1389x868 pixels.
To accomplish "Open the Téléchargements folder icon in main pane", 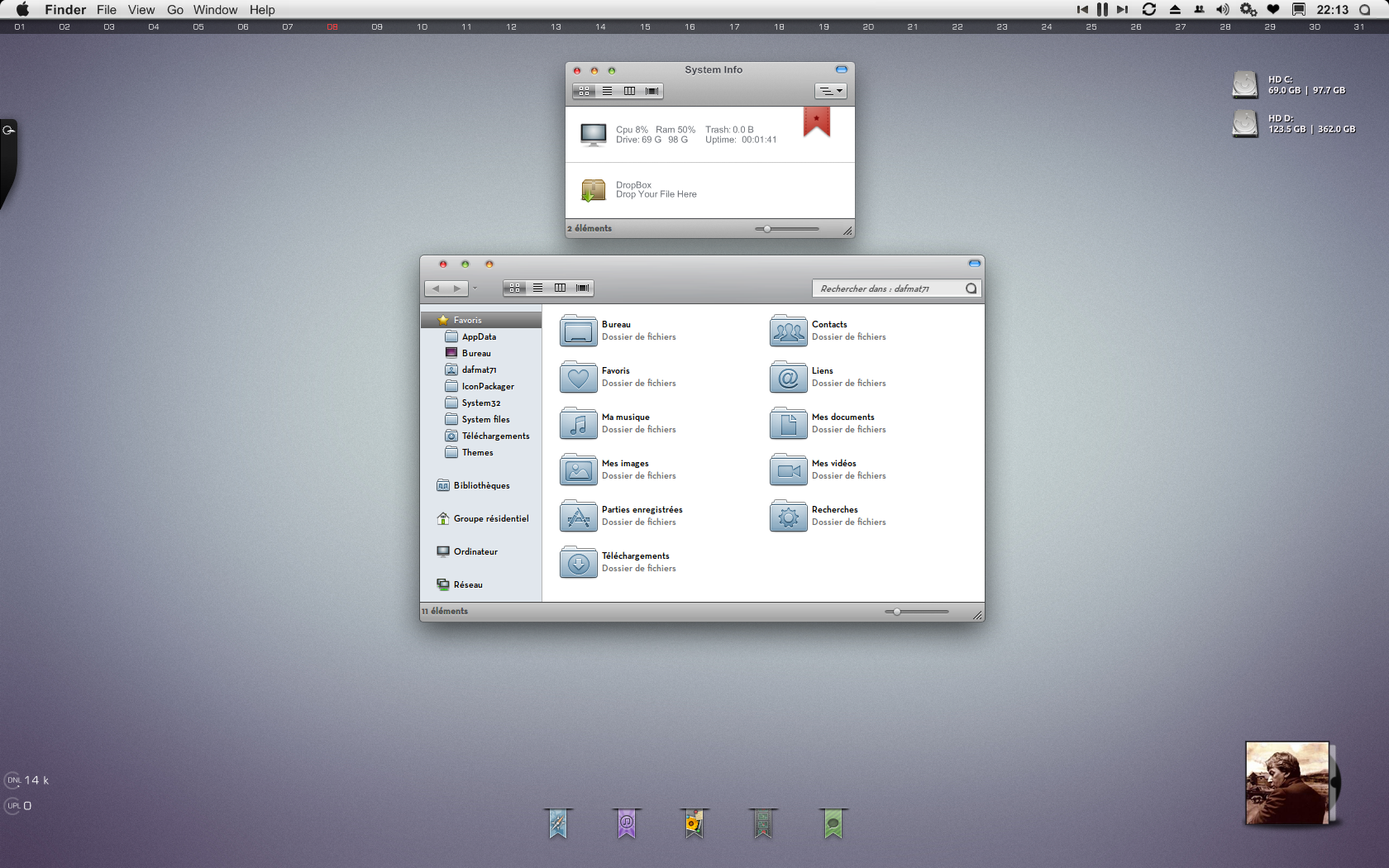I will pyautogui.click(x=578, y=562).
